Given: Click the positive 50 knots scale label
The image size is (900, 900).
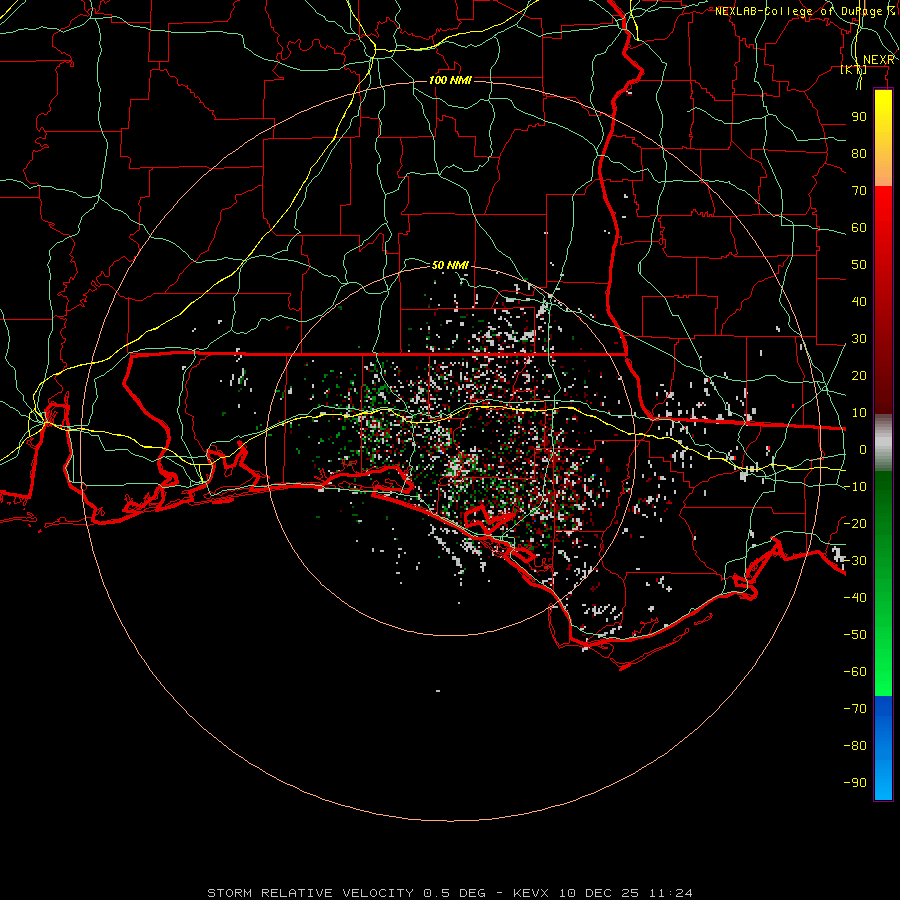Looking at the screenshot, I should (x=859, y=265).
